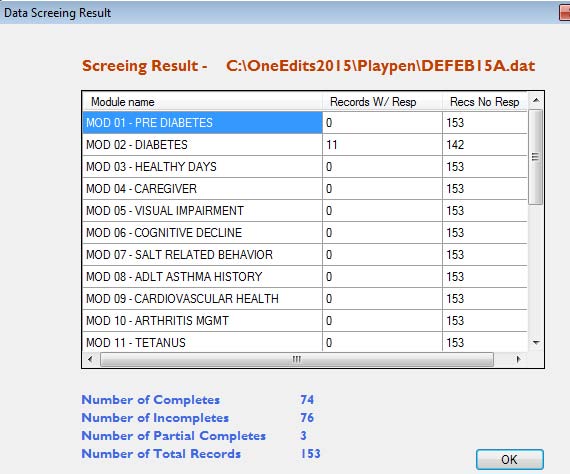Close the Data Screeing Result window
The height and width of the screenshot is (474, 570).
click(565, 13)
